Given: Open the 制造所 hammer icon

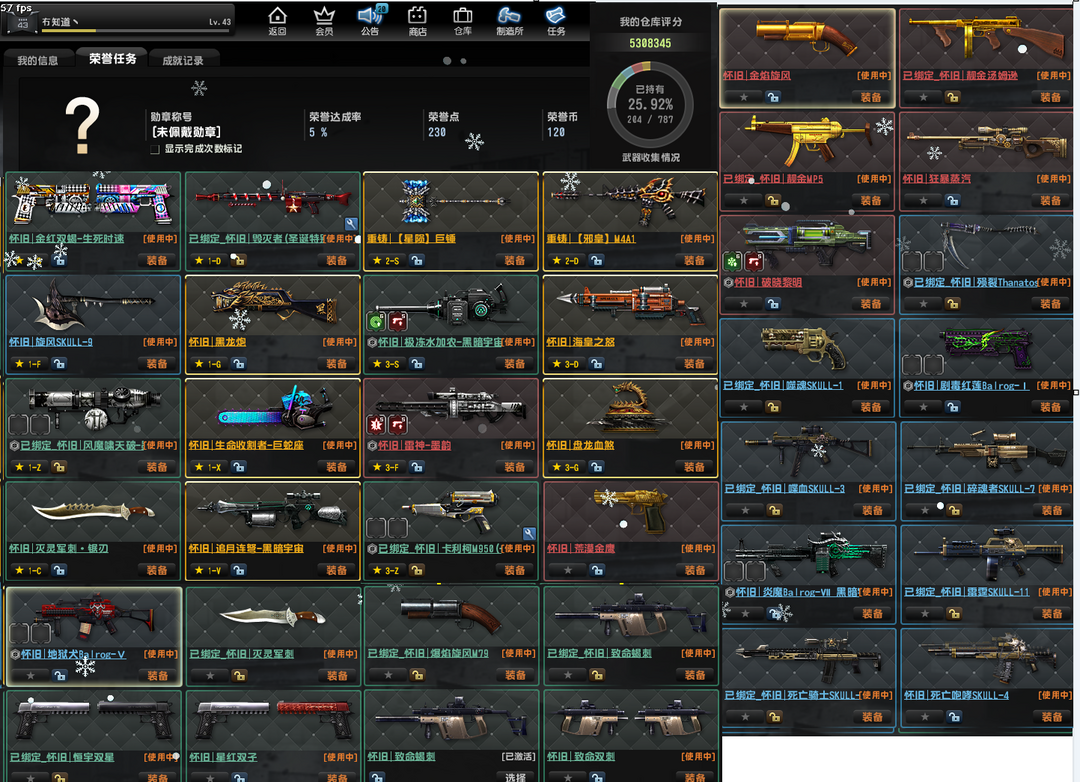Looking at the screenshot, I should click(509, 17).
